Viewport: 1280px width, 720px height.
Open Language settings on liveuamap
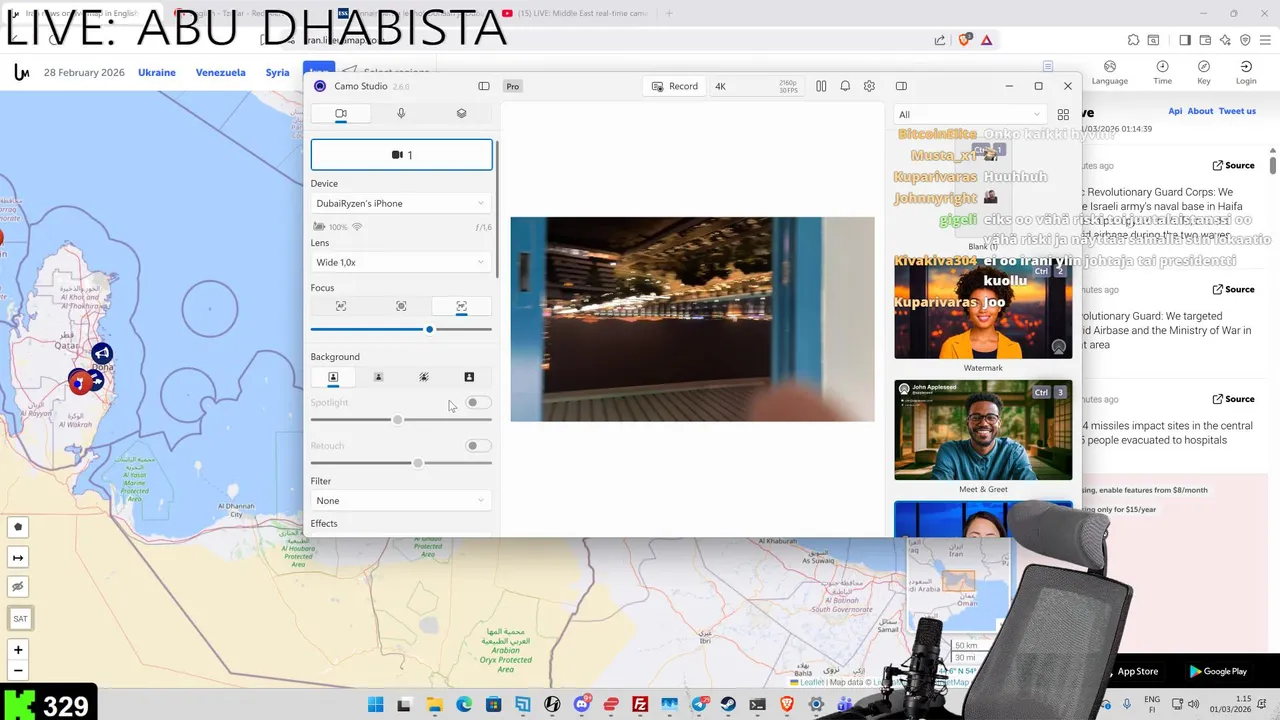(1110, 73)
